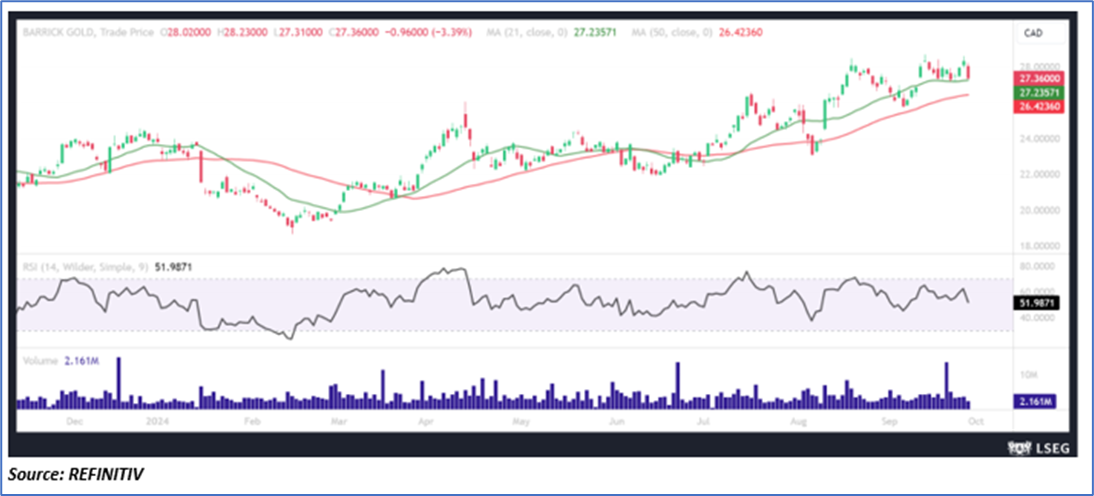Click the May label on the time axis

pos(520,422)
